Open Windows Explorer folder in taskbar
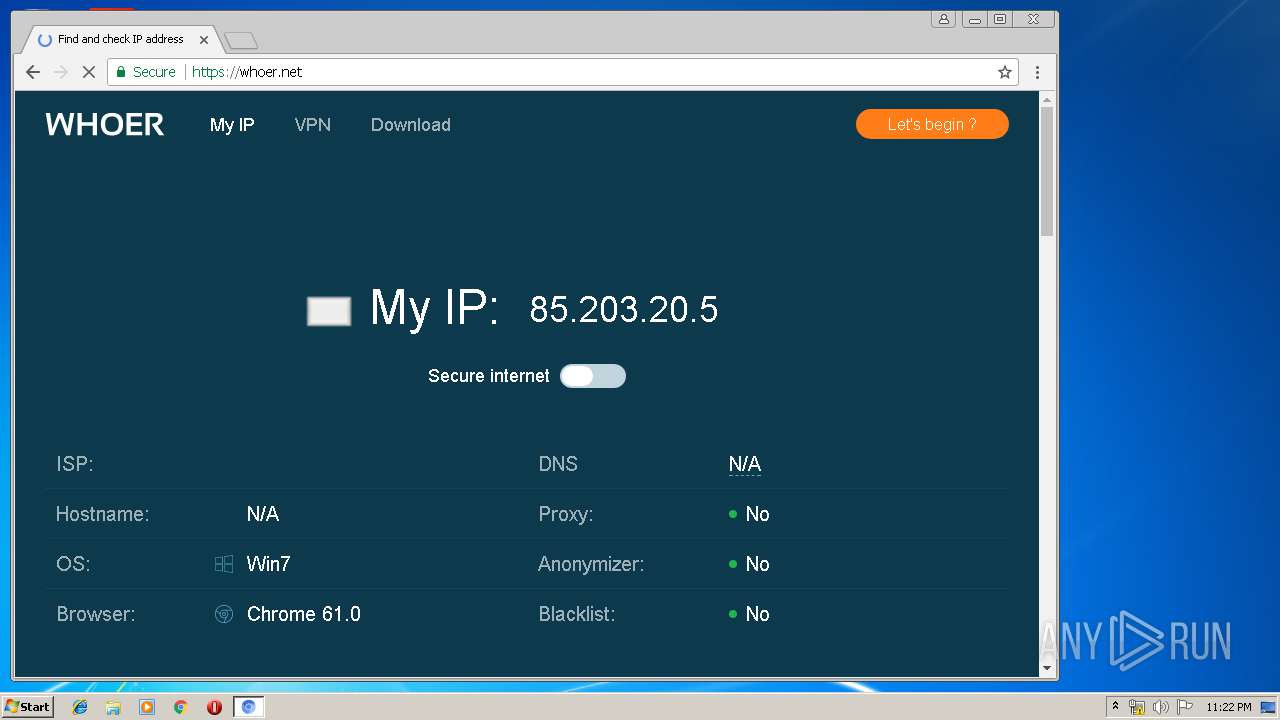This screenshot has width=1280, height=720. [x=113, y=707]
